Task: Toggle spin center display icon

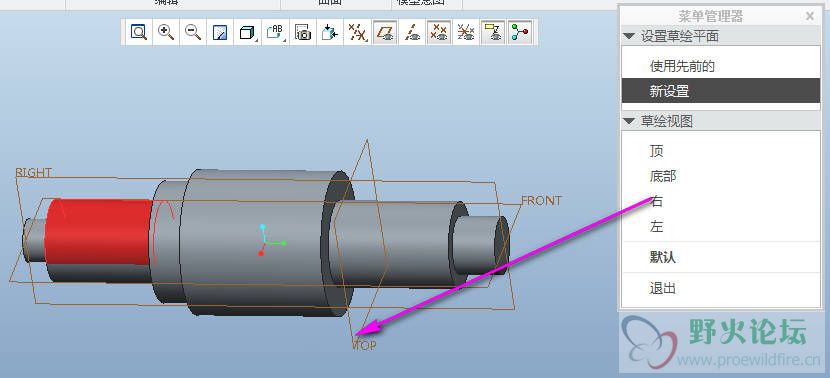Action: click(520, 33)
